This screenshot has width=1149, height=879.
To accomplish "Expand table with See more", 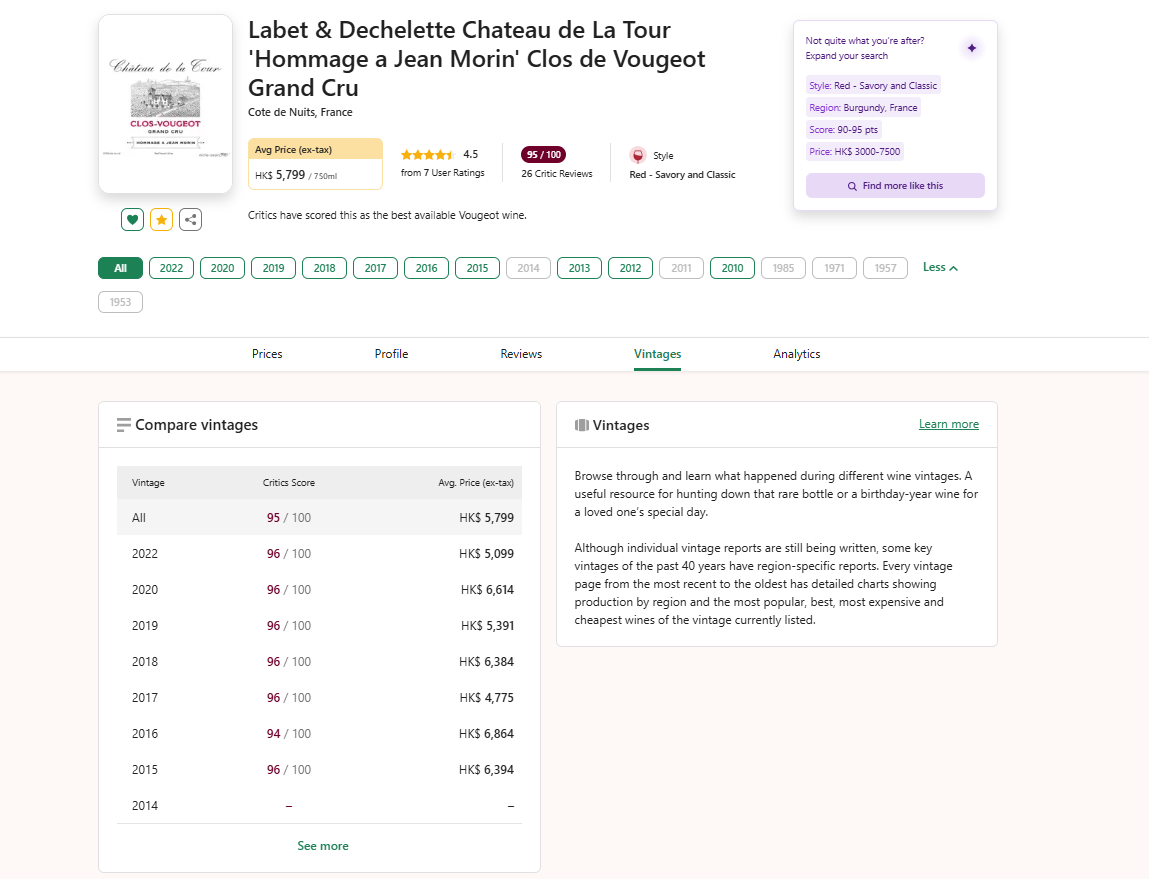I will 323,846.
